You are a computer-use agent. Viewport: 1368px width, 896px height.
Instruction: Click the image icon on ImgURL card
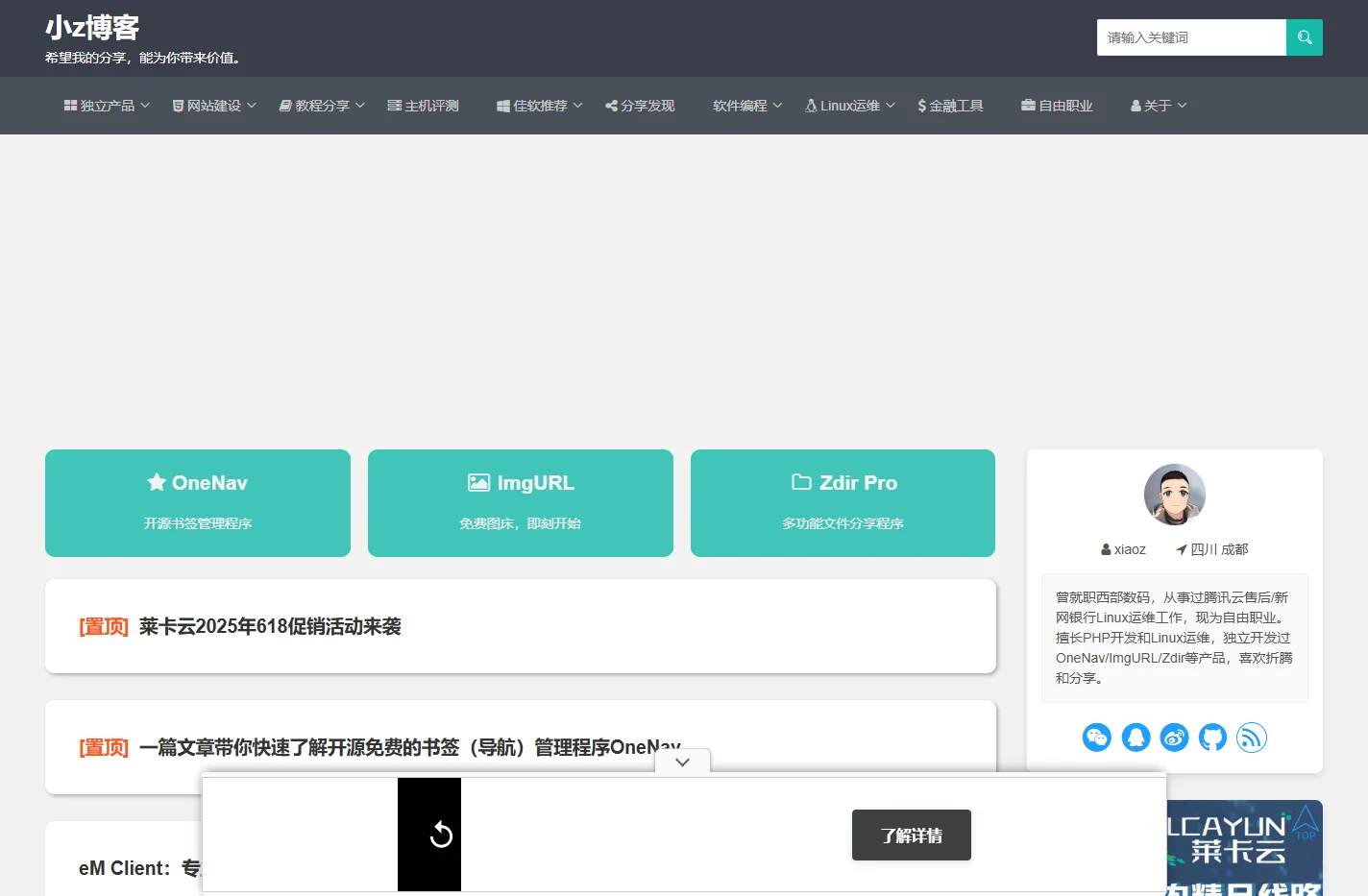[478, 482]
